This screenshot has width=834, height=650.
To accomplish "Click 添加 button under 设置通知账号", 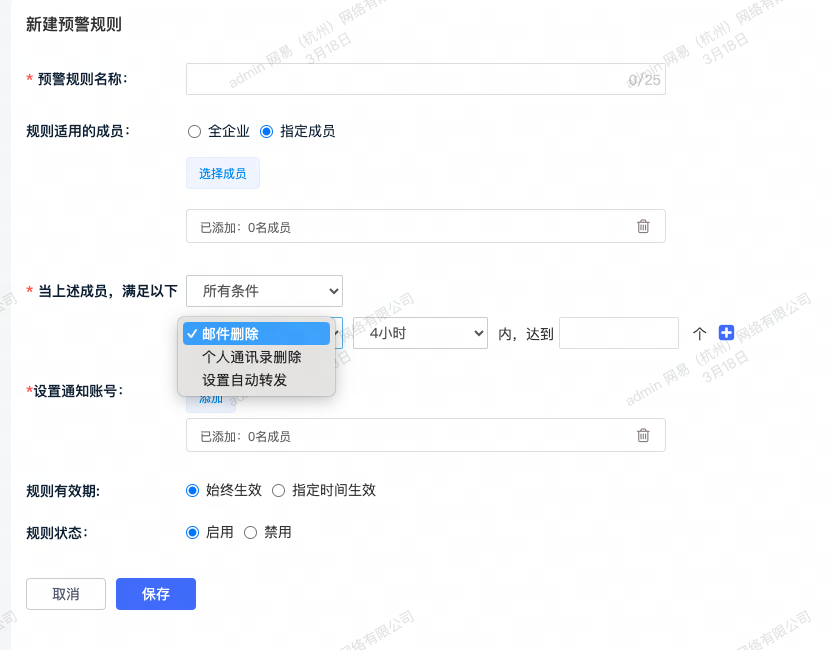I will pyautogui.click(x=211, y=400).
